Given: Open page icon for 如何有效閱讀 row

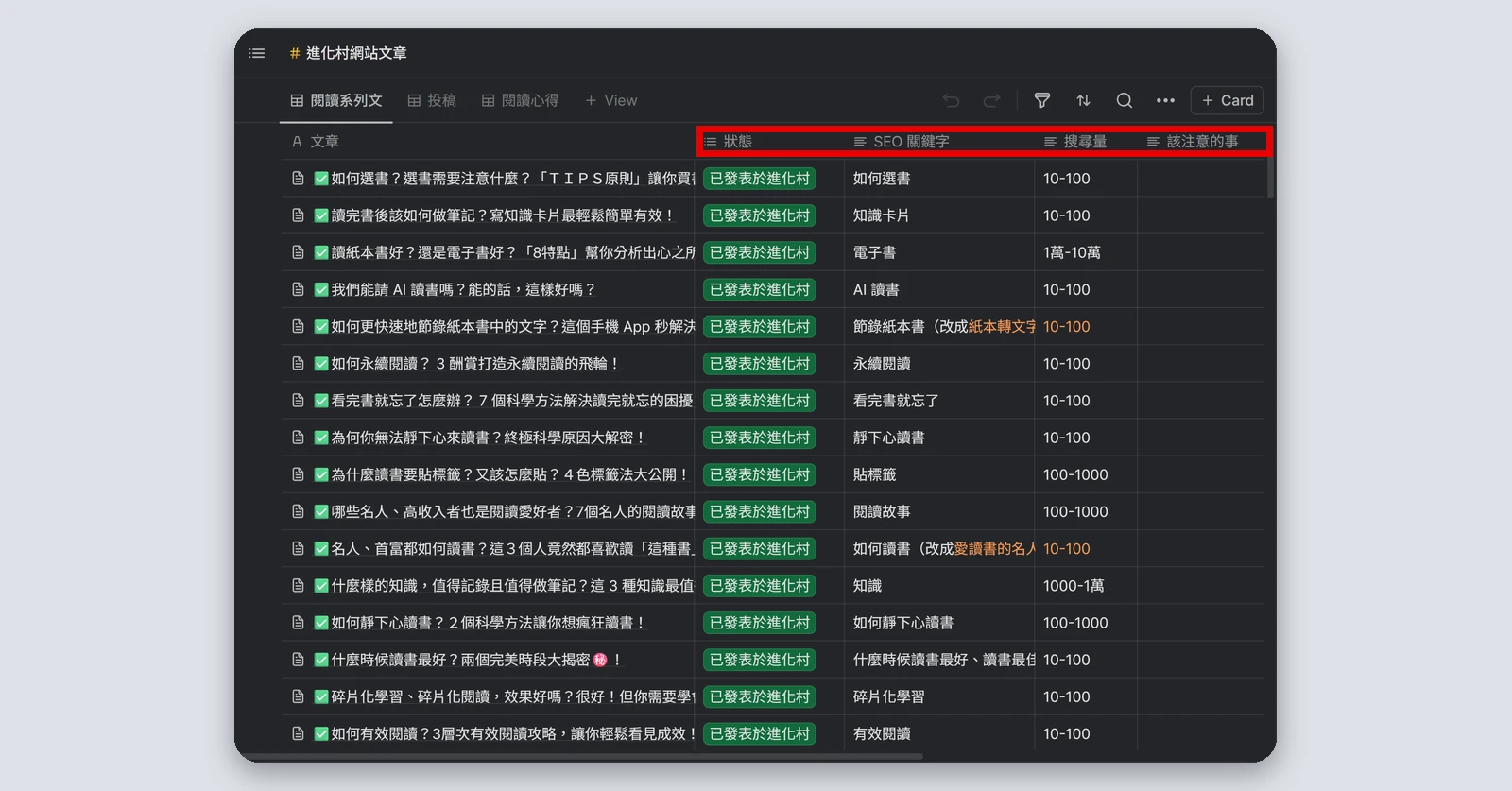Looking at the screenshot, I should tap(298, 733).
